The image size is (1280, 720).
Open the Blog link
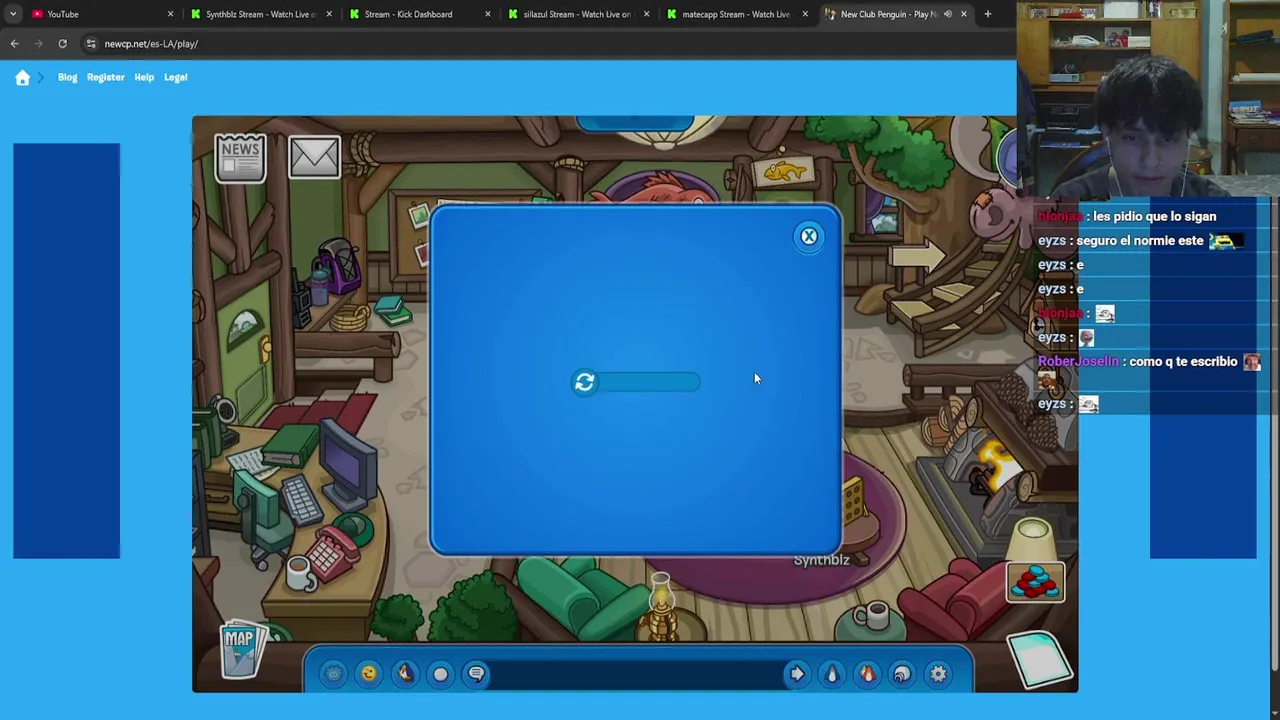coord(67,77)
